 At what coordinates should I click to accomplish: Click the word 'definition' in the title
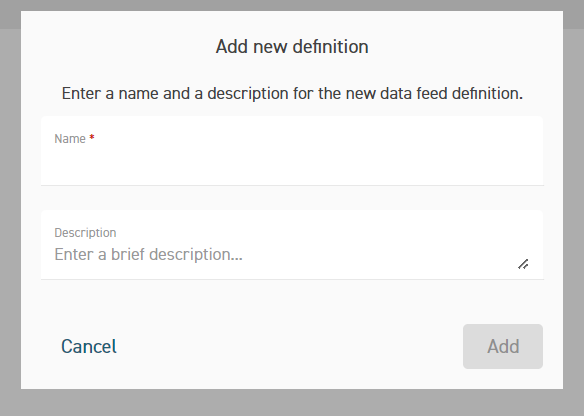point(330,47)
